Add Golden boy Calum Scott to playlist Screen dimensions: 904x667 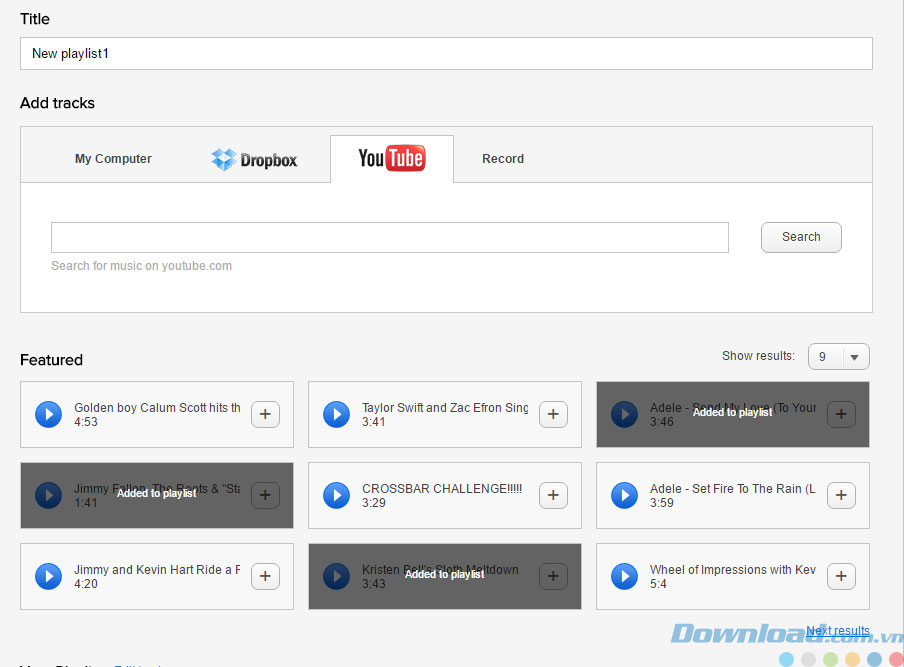coord(265,414)
